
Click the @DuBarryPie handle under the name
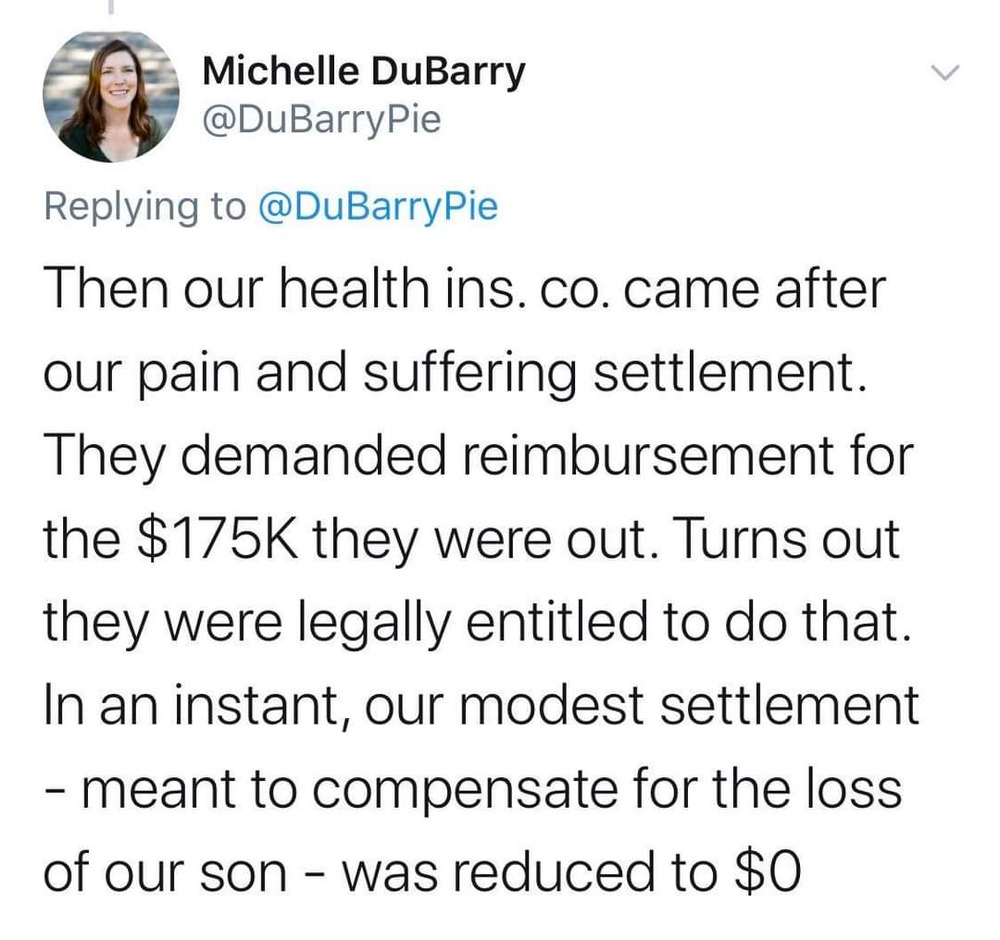322,123
